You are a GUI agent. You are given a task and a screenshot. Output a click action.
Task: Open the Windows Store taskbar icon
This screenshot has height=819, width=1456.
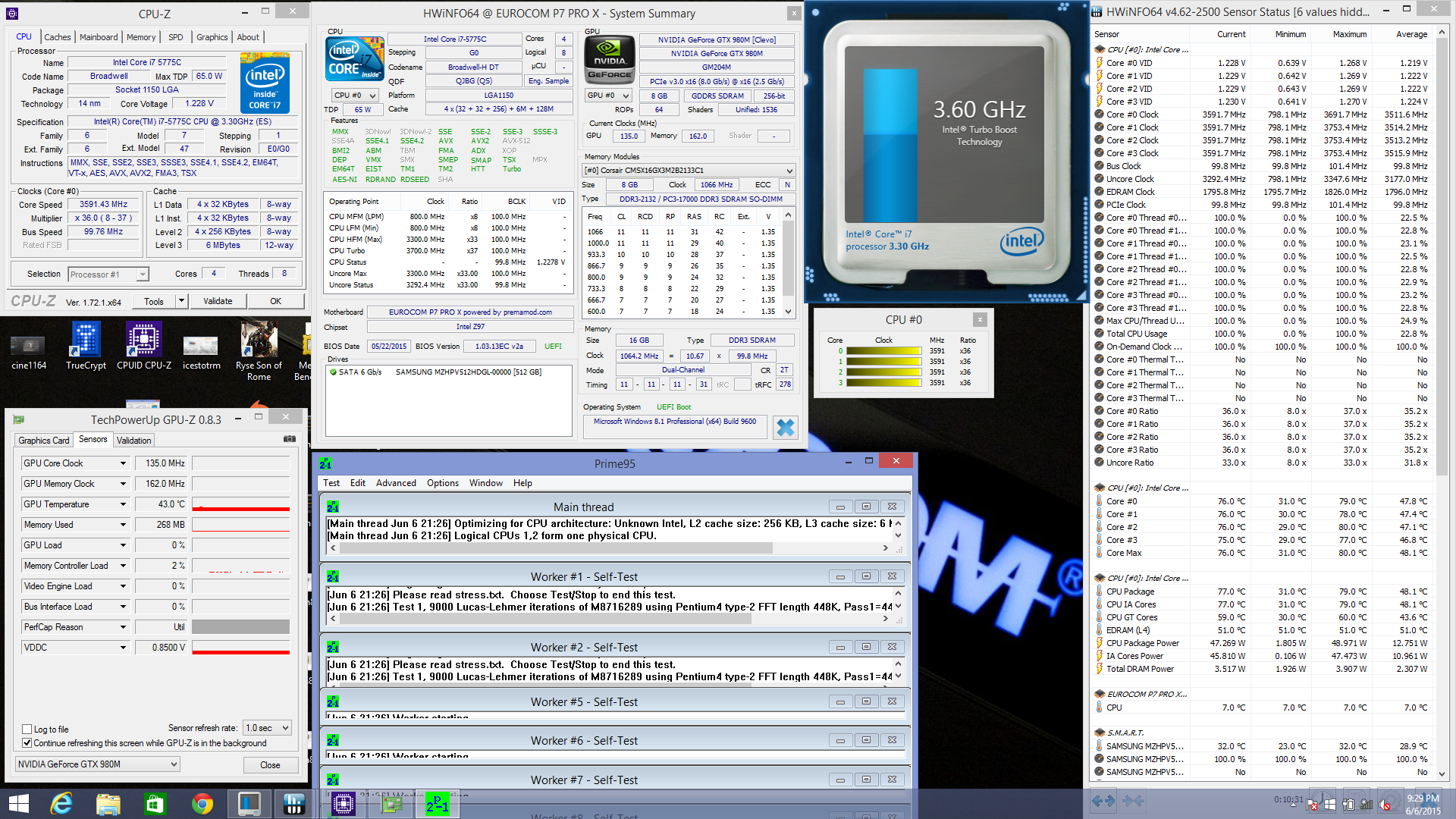(155, 804)
